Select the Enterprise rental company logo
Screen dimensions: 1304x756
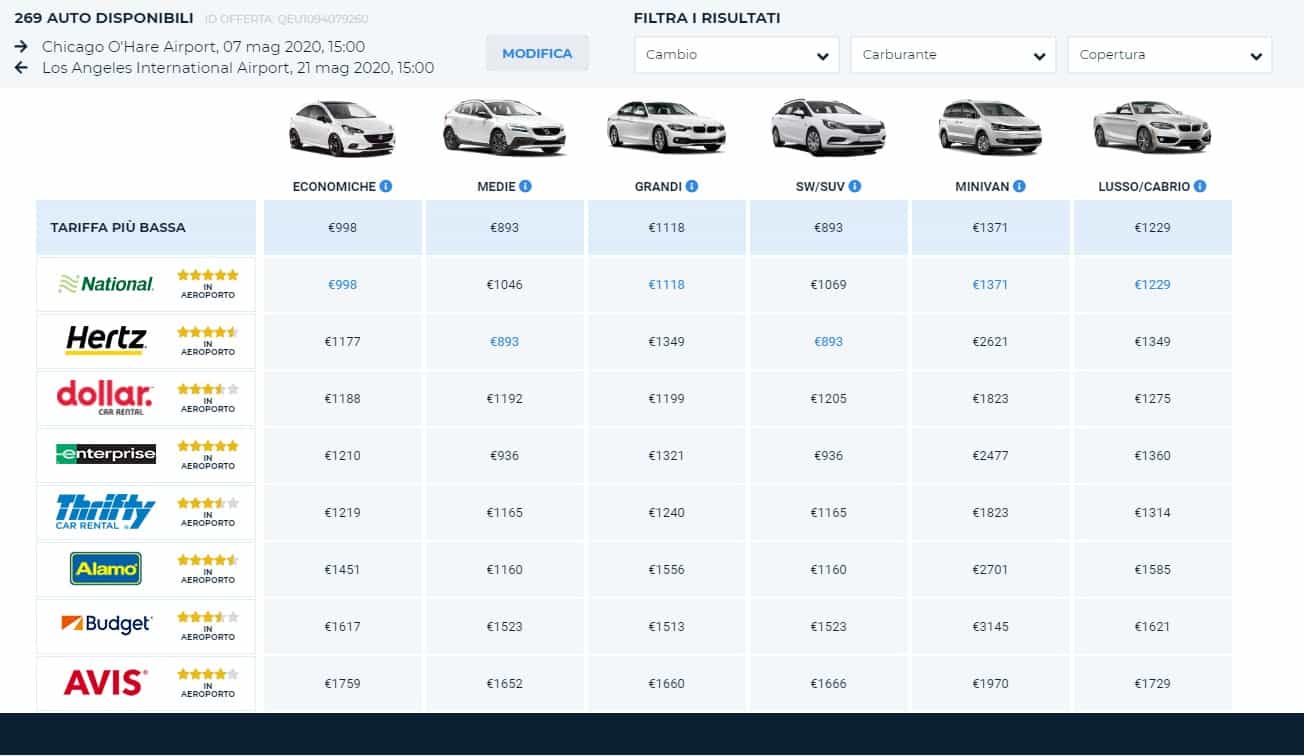point(106,455)
